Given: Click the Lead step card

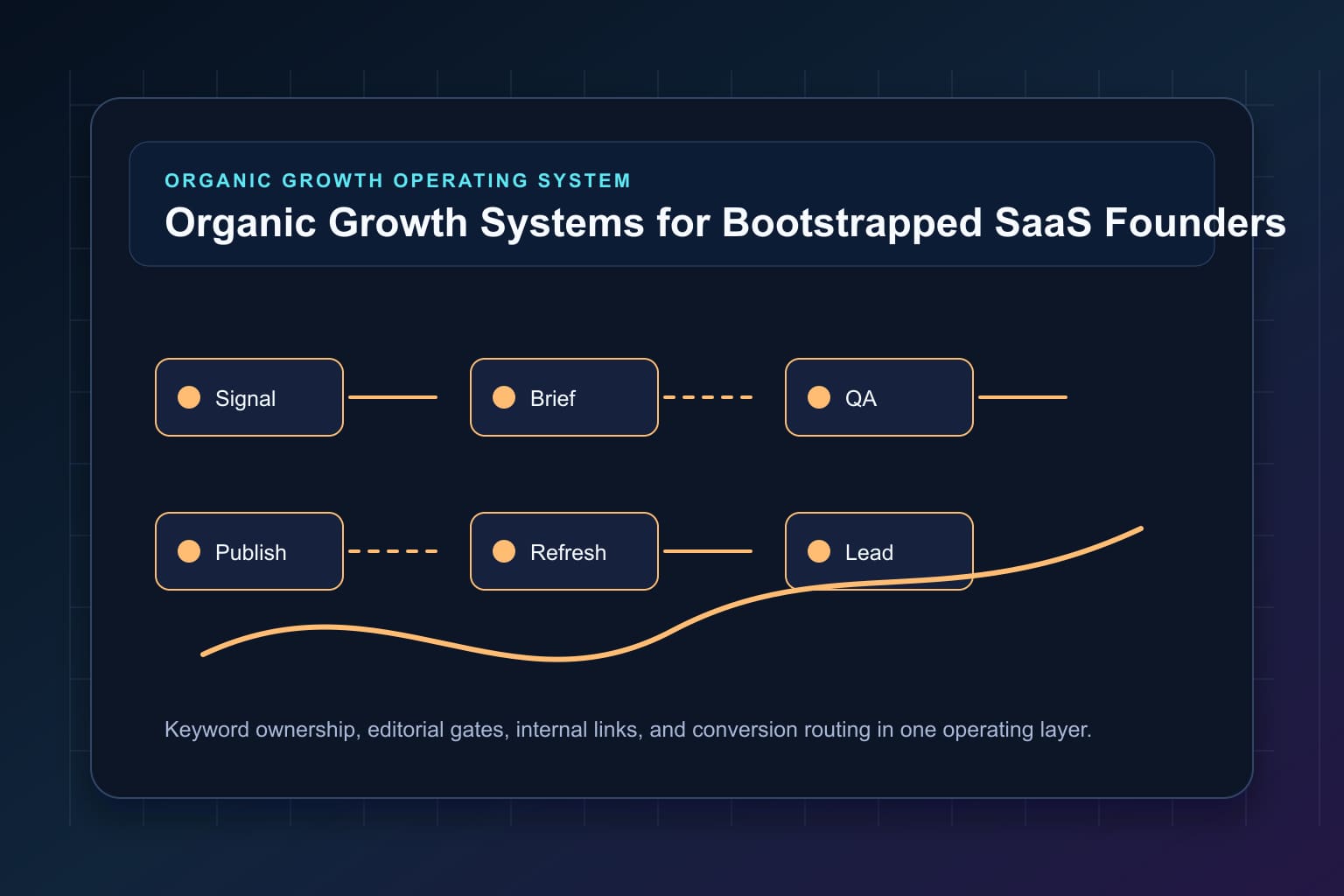Looking at the screenshot, I should (879, 551).
